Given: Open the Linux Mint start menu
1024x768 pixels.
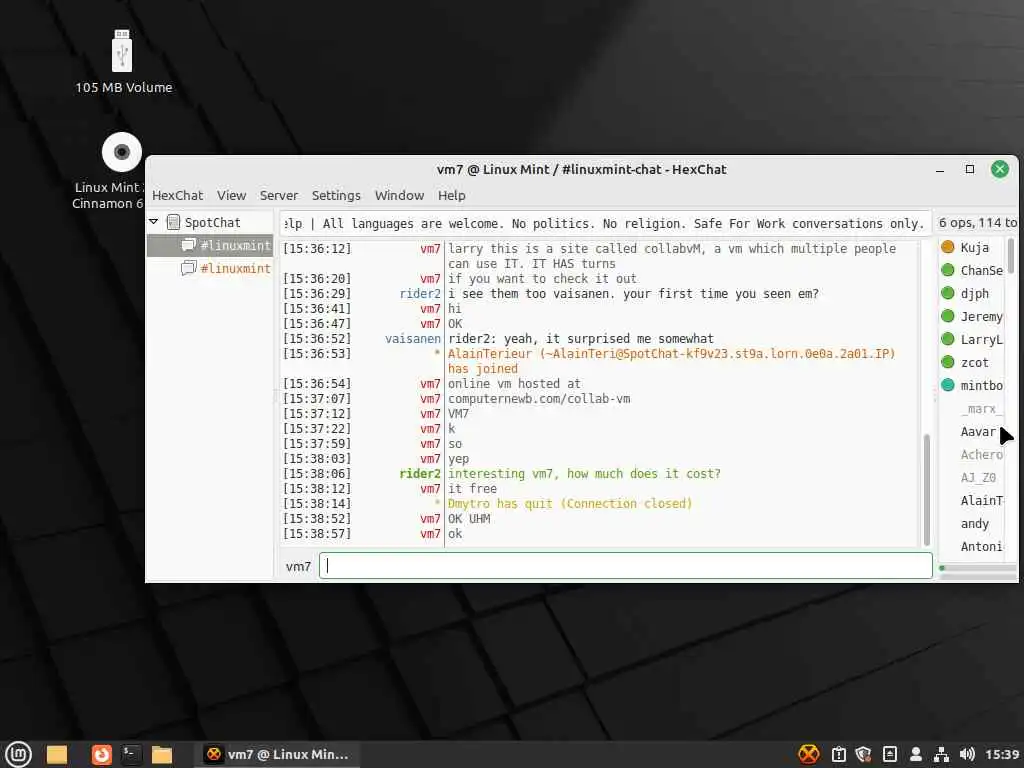Looking at the screenshot, I should tap(19, 754).
